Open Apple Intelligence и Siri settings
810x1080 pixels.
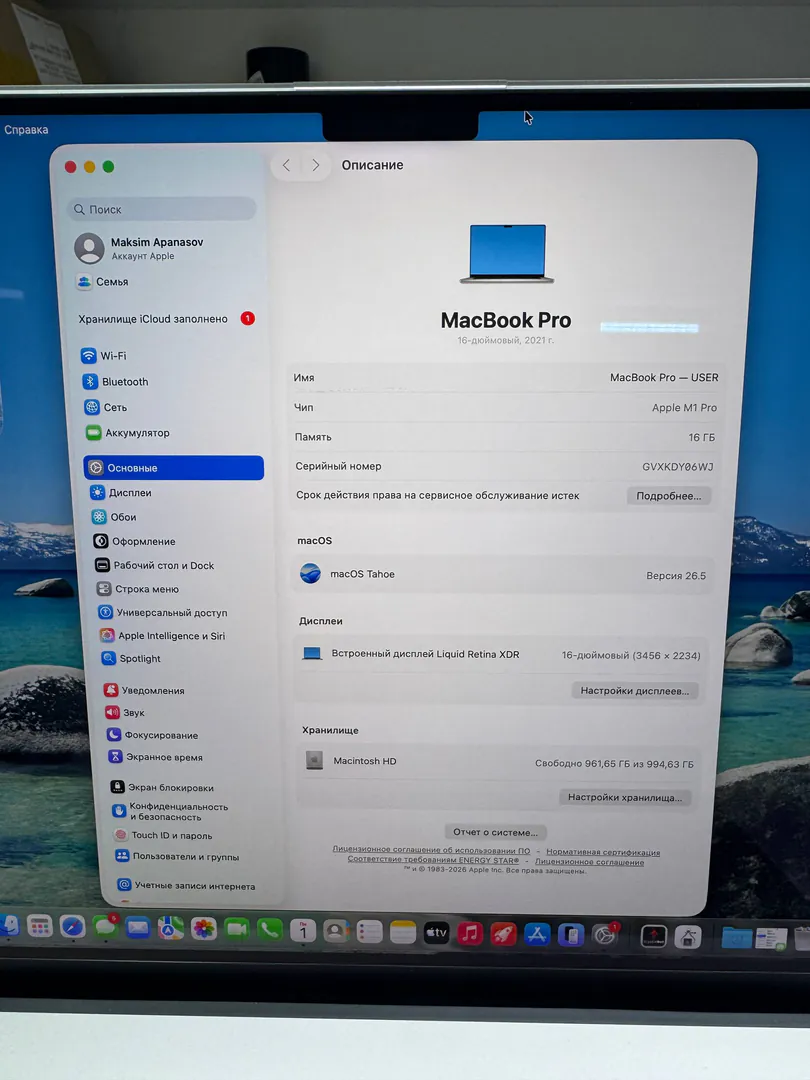pos(163,636)
